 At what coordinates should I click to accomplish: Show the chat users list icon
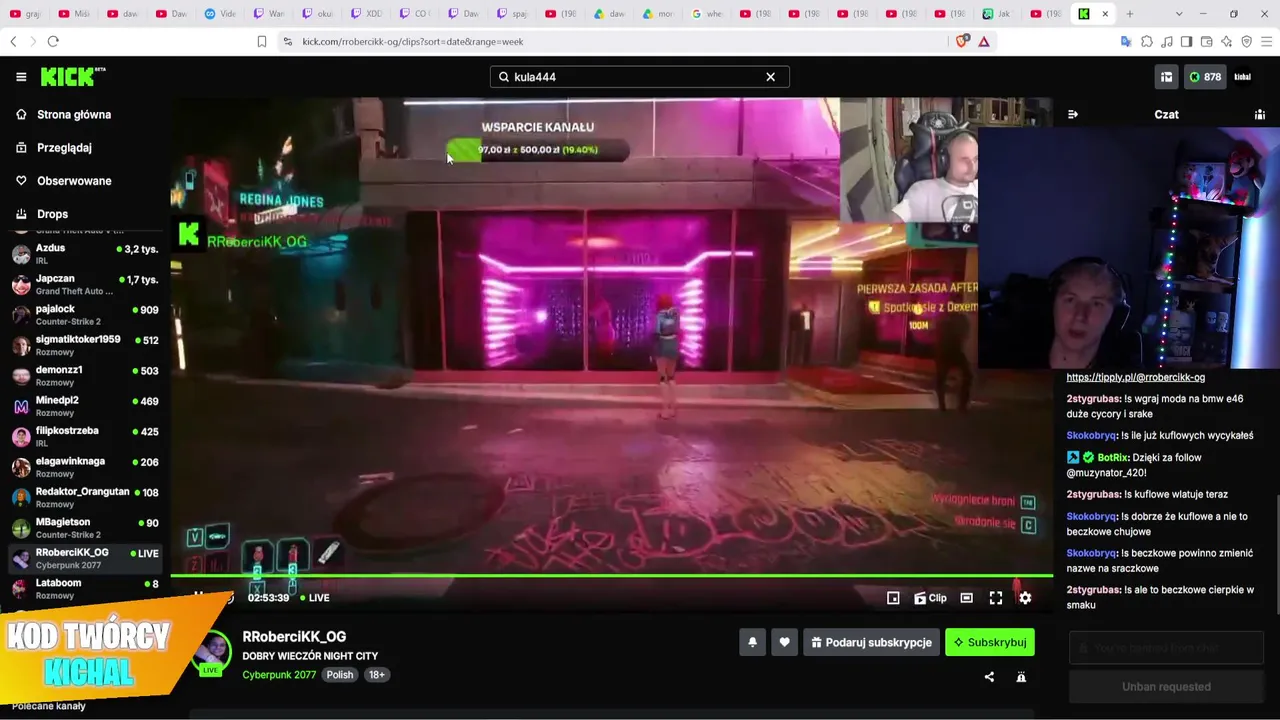point(1259,114)
